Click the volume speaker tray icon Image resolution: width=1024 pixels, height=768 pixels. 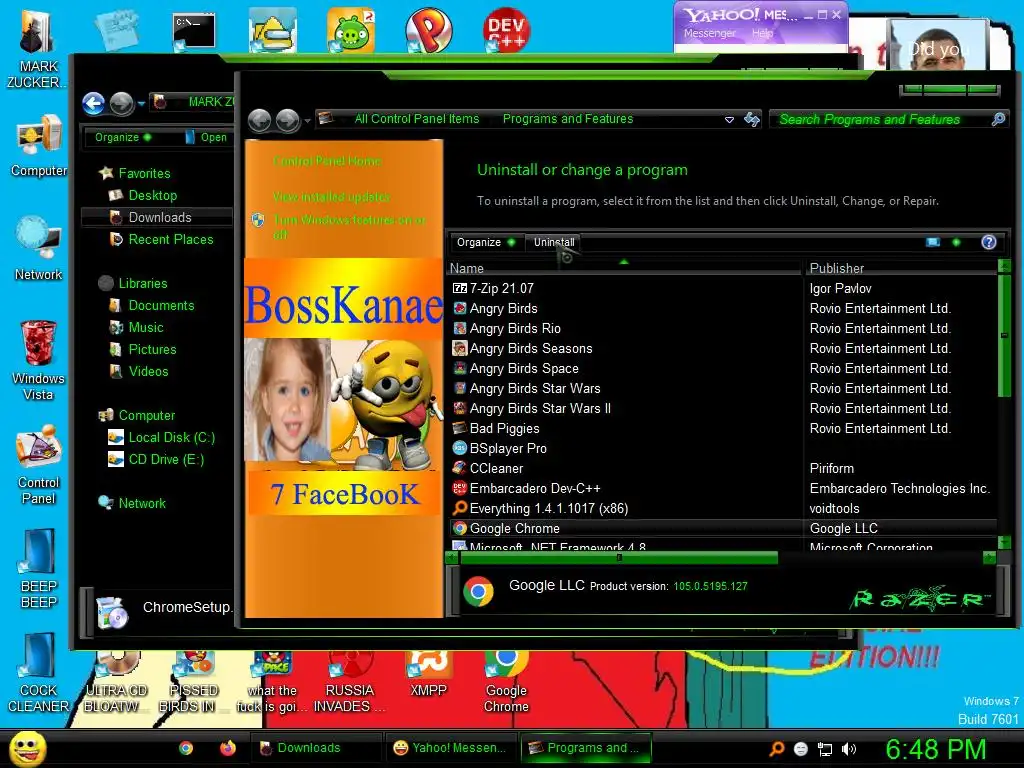(x=849, y=749)
